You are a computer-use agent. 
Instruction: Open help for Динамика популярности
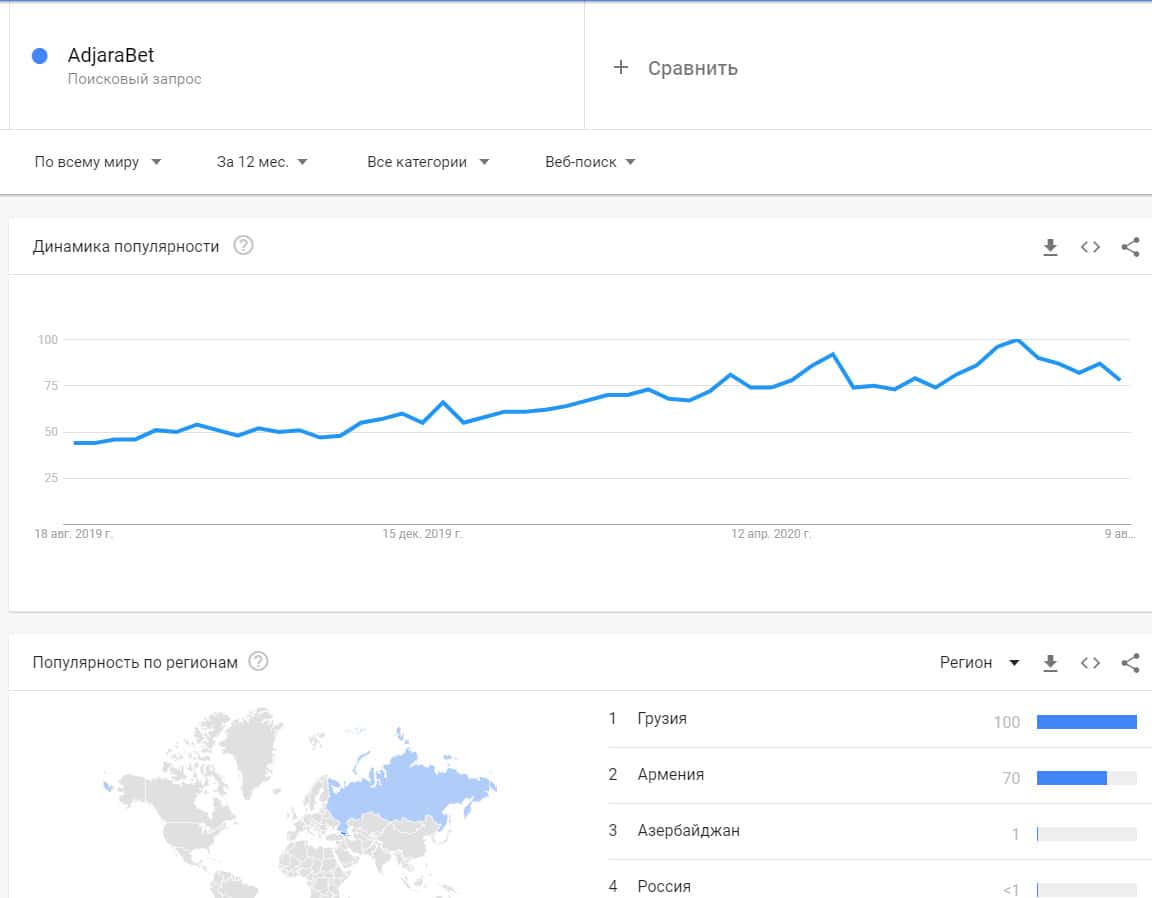click(x=243, y=246)
